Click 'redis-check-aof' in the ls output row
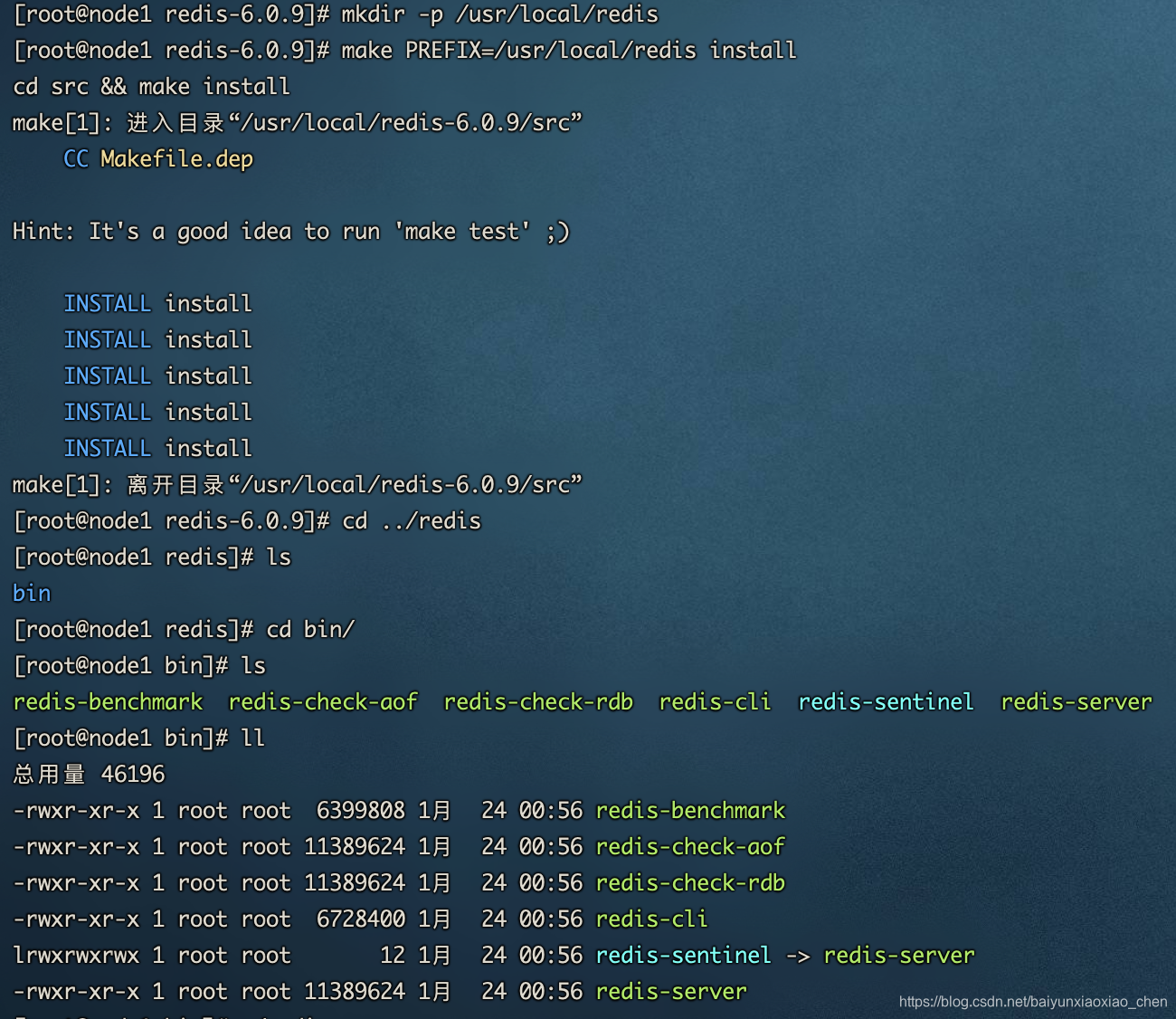The width and height of the screenshot is (1176, 1019). 323,702
